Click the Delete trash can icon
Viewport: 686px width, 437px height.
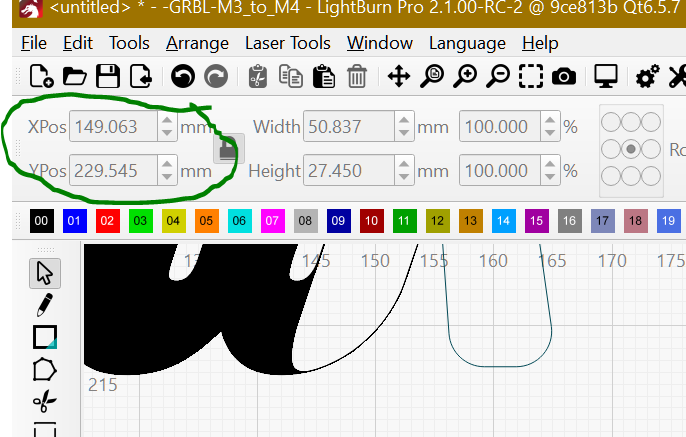tap(357, 76)
